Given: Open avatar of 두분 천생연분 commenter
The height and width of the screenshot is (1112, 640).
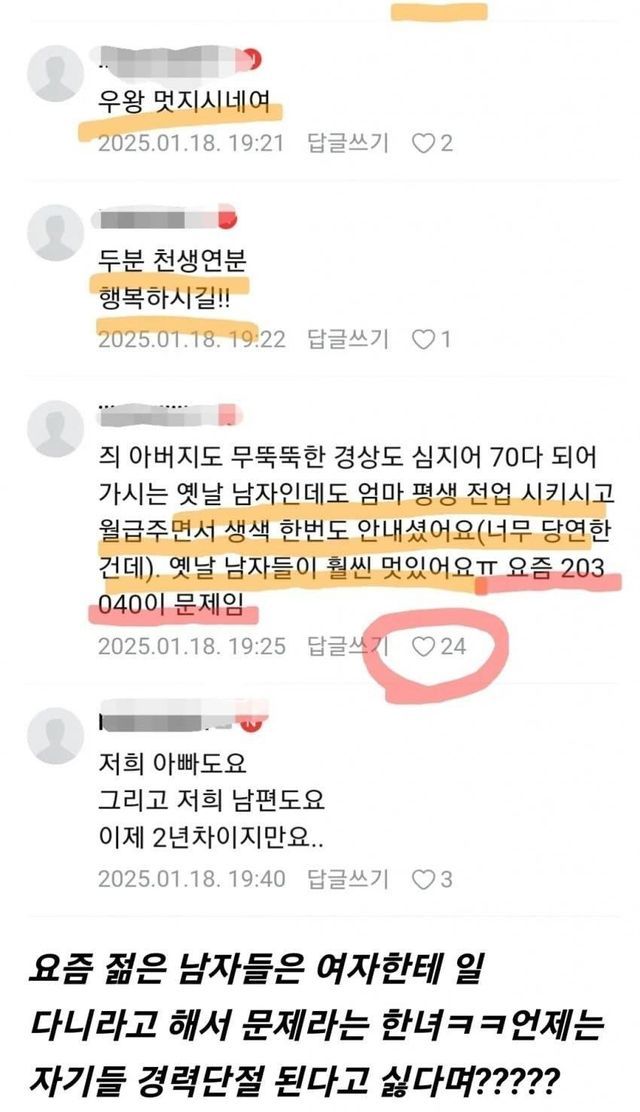Looking at the screenshot, I should coord(55,233).
